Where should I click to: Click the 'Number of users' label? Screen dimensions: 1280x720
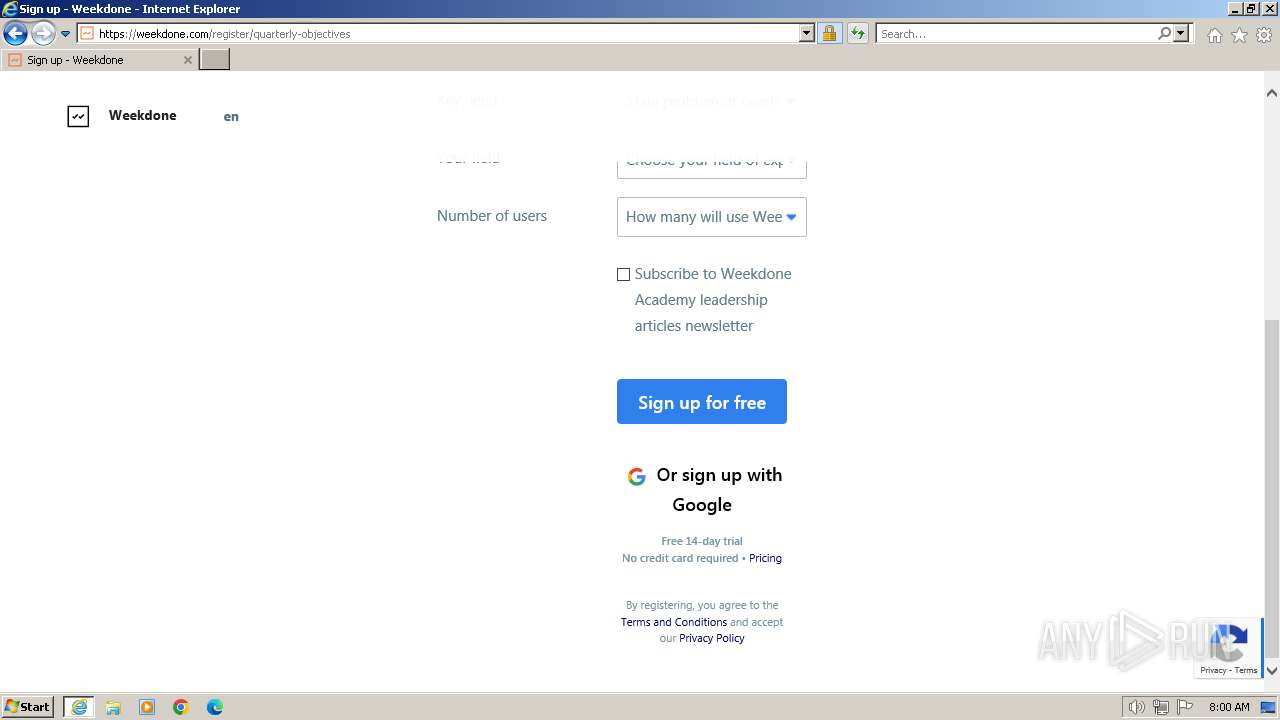click(492, 215)
